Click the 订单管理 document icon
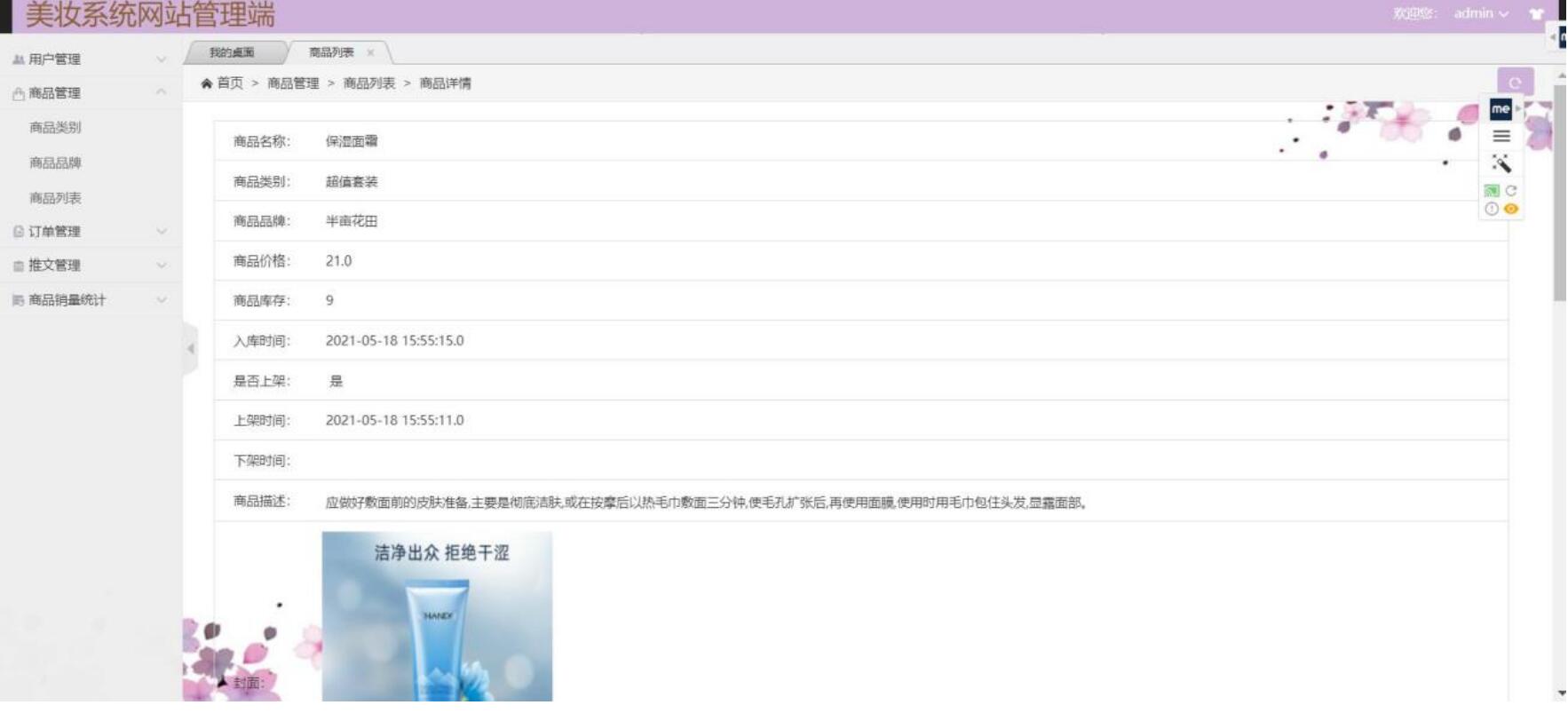The image size is (1568, 721). (x=19, y=232)
